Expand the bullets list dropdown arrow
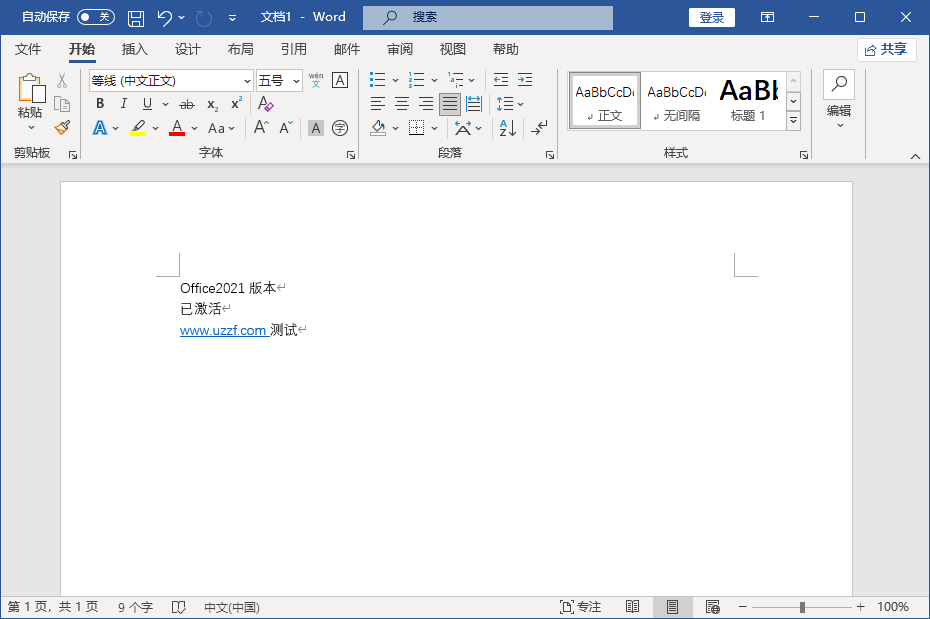The image size is (930, 619). point(395,80)
